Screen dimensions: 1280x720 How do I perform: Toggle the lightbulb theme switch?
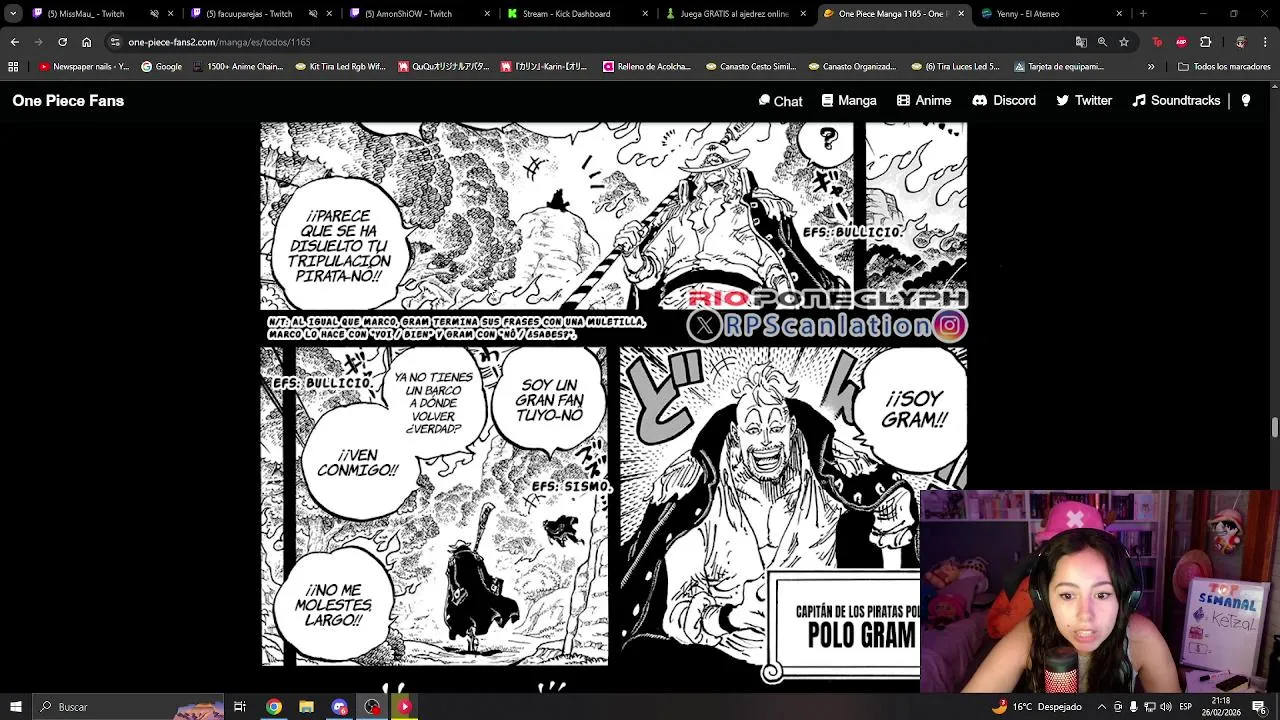[x=1245, y=101]
